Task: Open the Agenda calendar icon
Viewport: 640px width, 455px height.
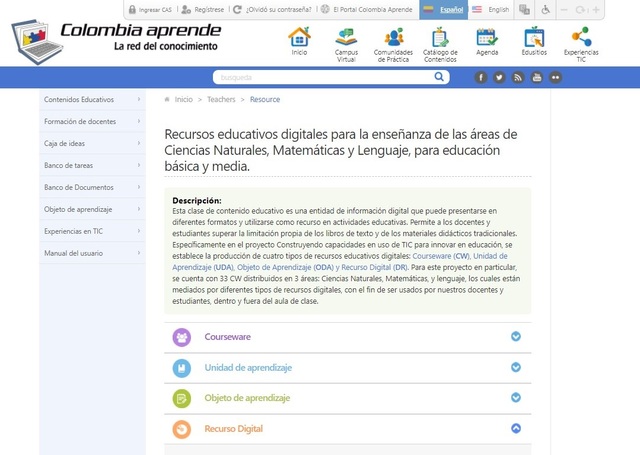Action: [x=487, y=37]
